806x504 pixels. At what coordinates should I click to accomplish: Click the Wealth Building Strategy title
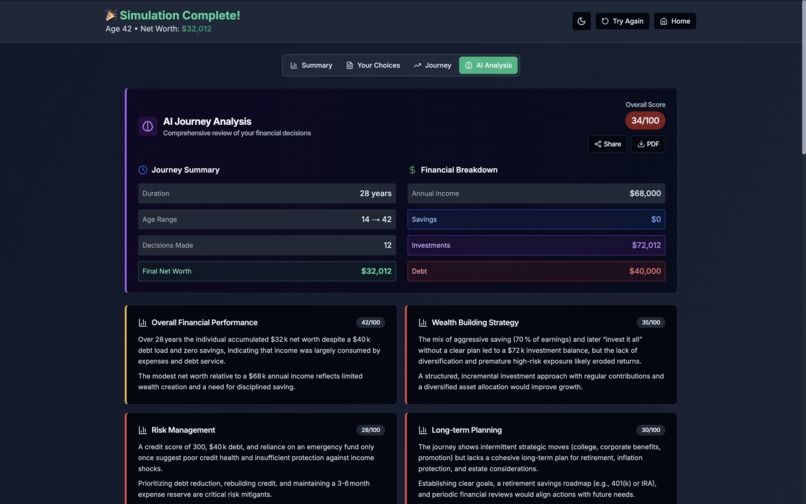coord(475,322)
